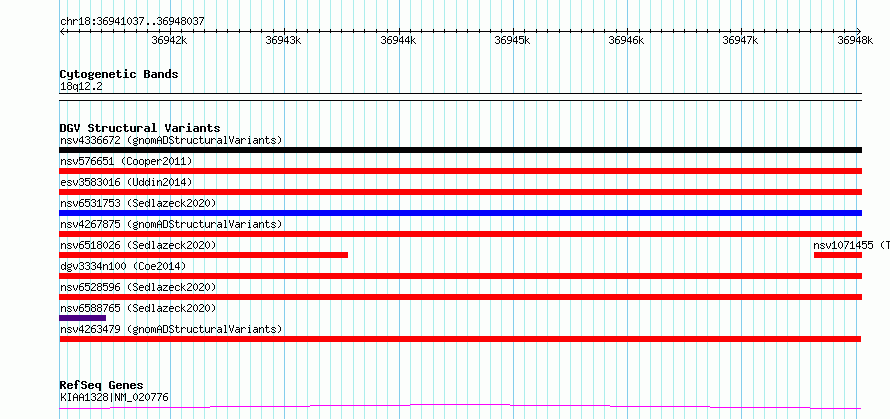The width and height of the screenshot is (890, 419).
Task: Click the 18q12.2 cytogenetic band line
Action: pyautogui.click(x=460, y=97)
